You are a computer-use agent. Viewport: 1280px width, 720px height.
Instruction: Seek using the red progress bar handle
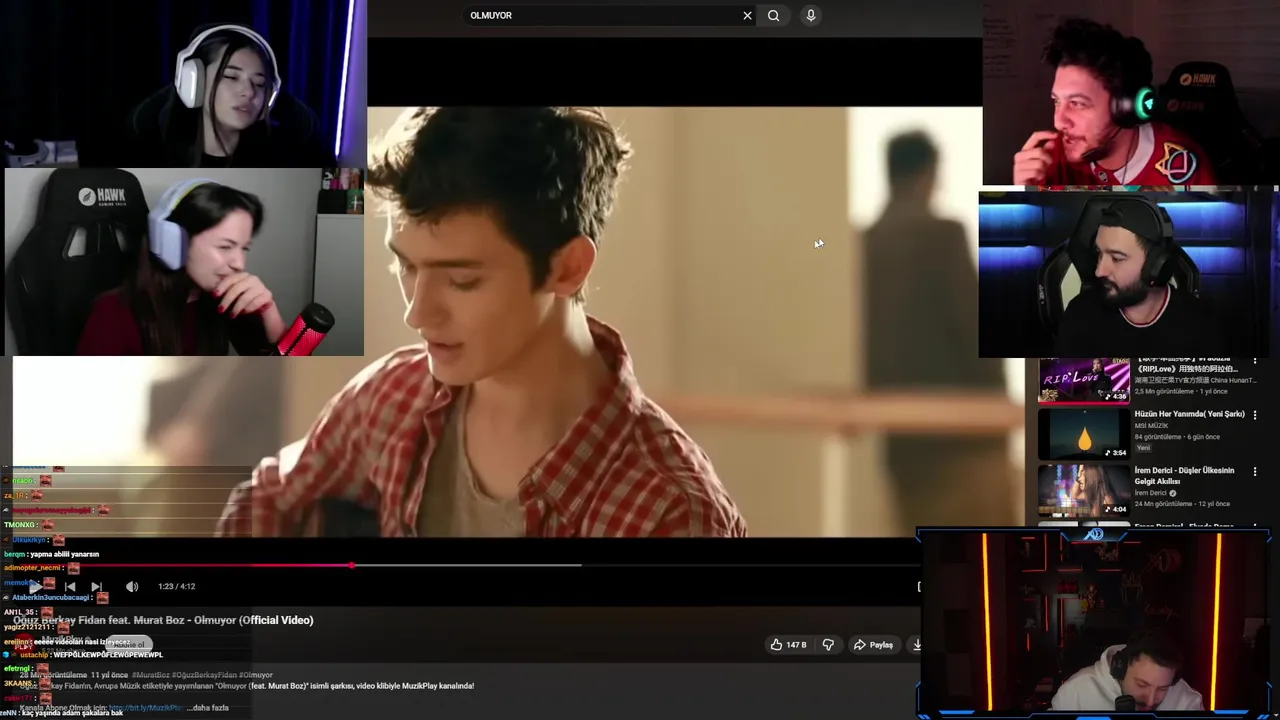point(352,565)
